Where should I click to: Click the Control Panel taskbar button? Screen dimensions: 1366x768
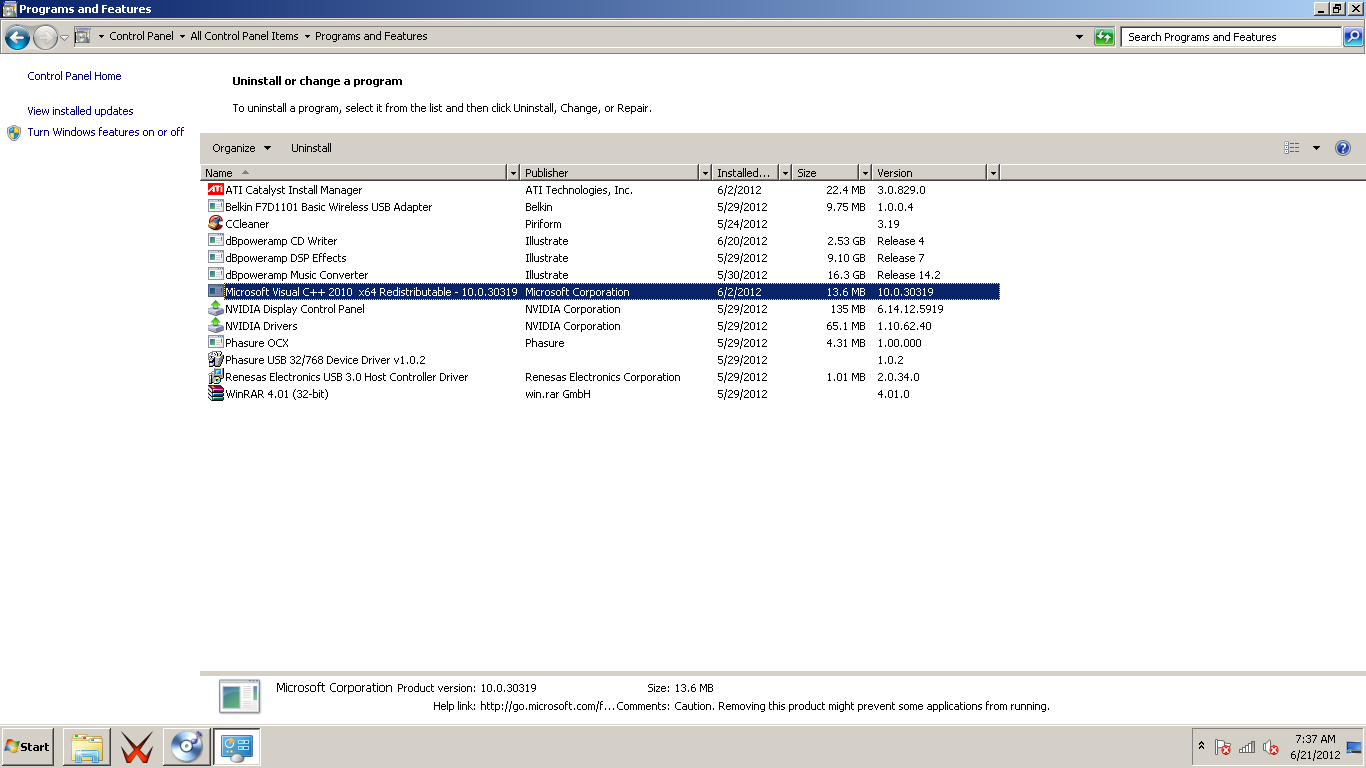click(x=237, y=747)
